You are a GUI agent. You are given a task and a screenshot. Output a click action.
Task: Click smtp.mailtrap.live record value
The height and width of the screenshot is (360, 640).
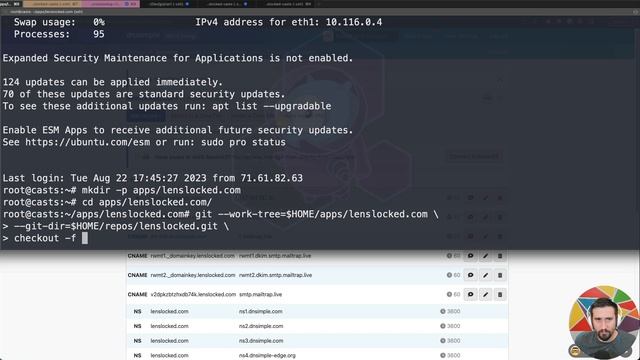coord(260,294)
